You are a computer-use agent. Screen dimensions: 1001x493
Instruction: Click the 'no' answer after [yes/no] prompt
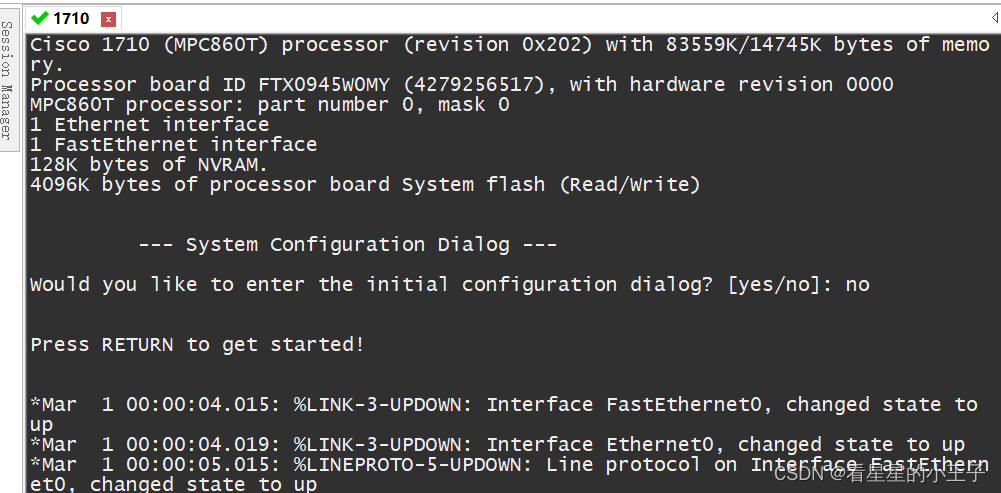click(857, 285)
